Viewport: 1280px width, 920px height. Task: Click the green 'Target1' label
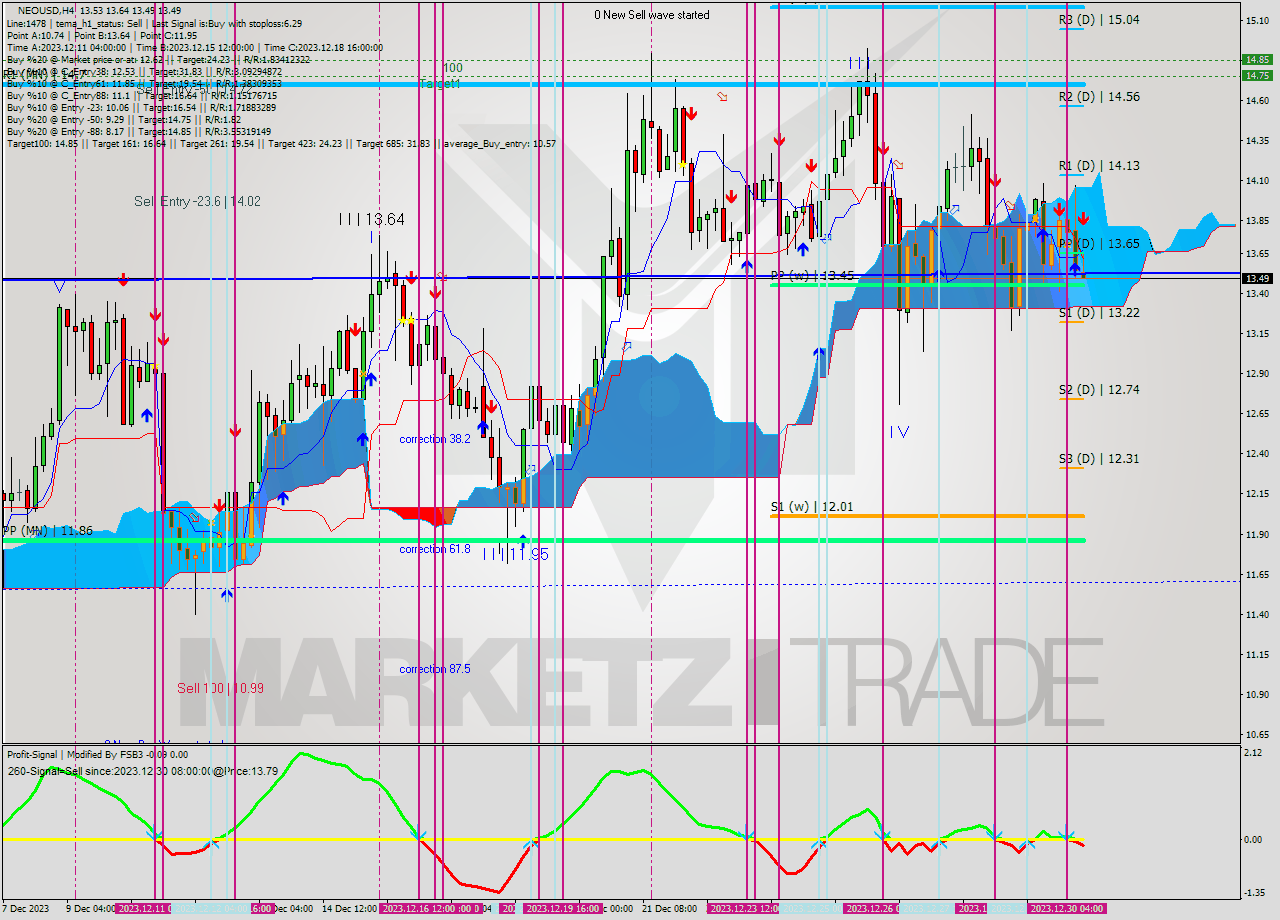(x=440, y=84)
